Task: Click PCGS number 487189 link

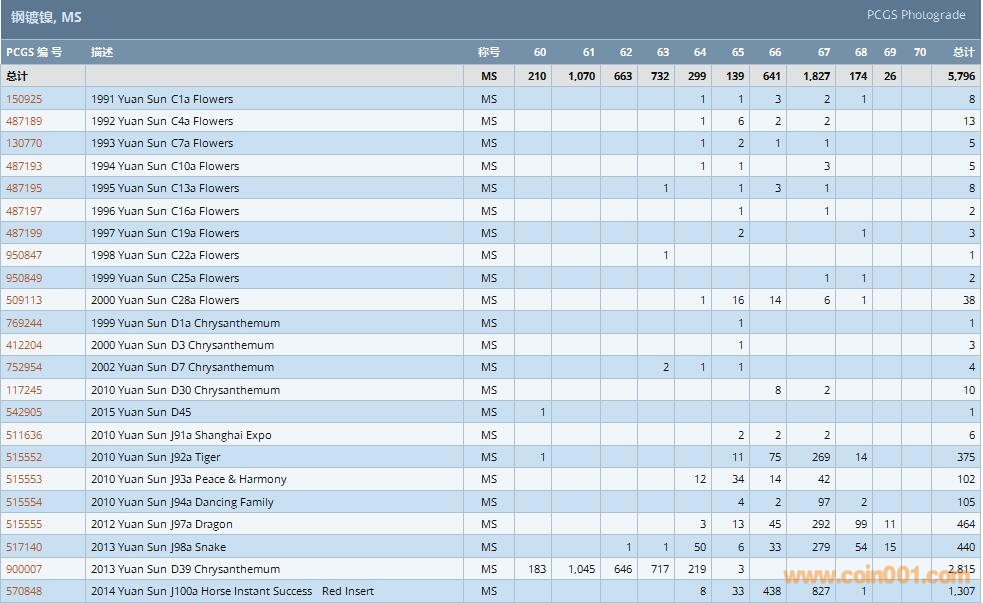Action: click(x=24, y=121)
